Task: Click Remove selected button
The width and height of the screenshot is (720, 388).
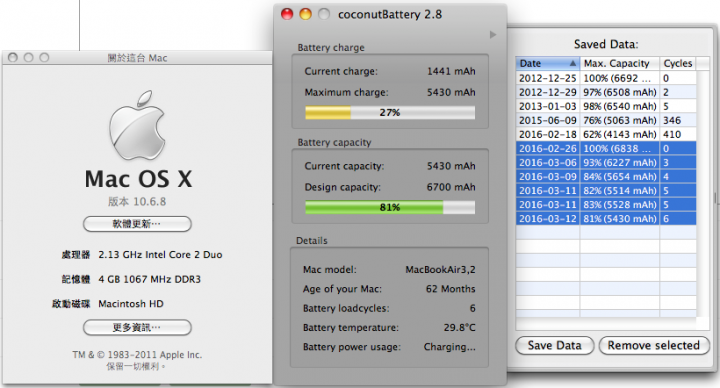Action: (654, 345)
